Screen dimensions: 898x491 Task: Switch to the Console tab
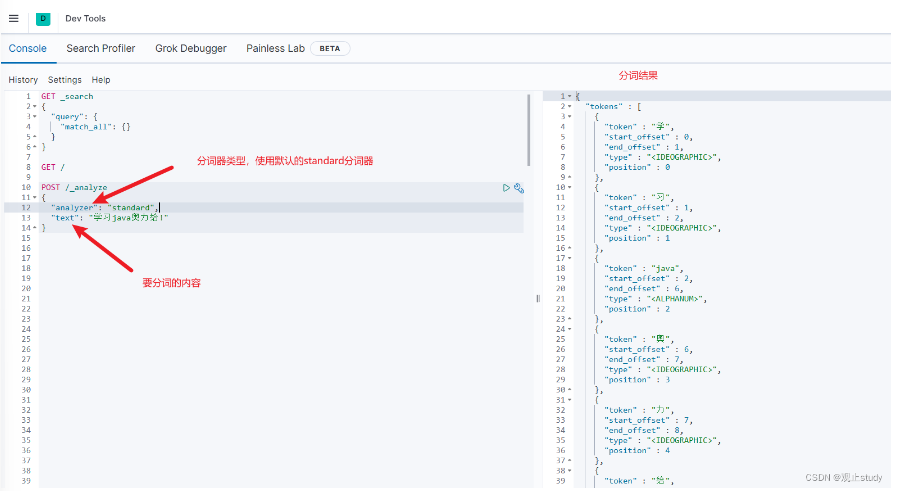coord(27,49)
